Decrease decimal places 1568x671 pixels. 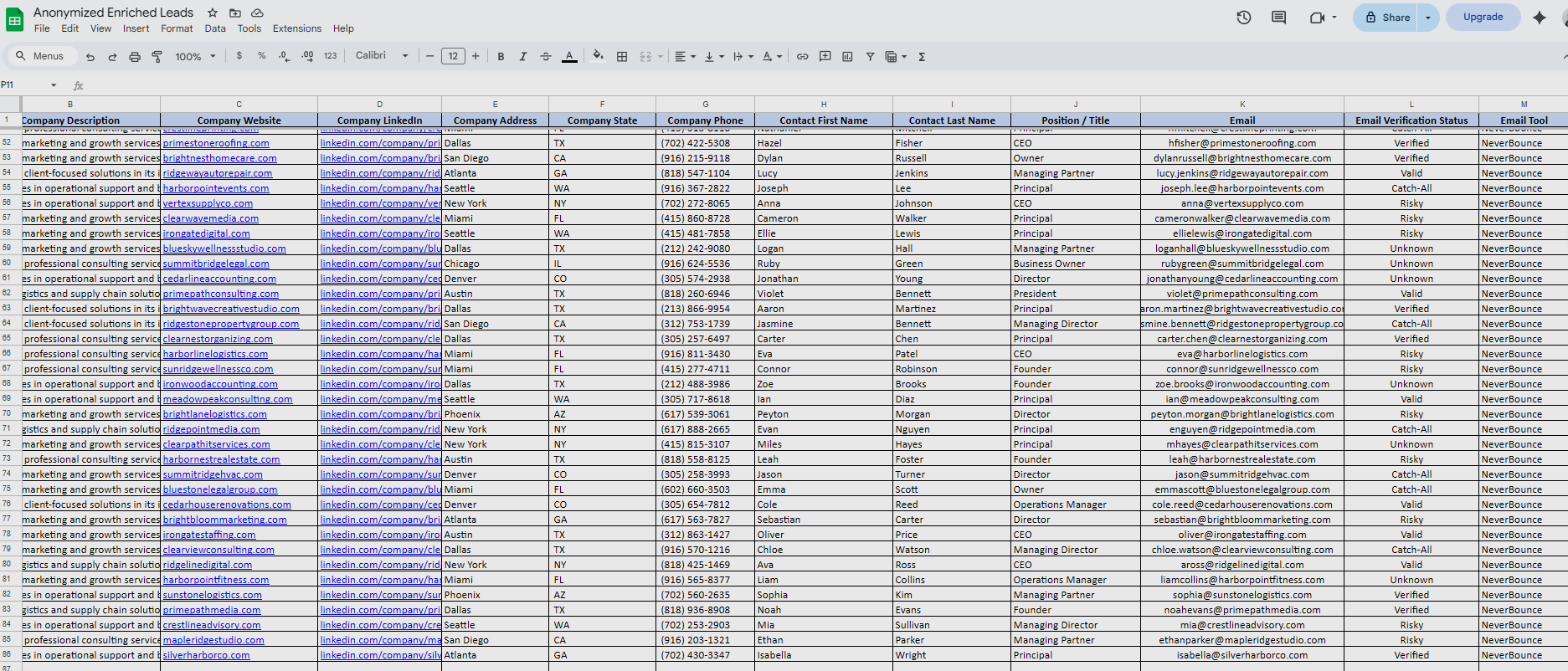point(285,56)
